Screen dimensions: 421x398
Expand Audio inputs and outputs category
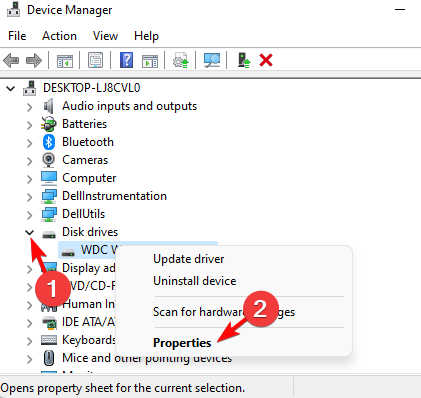[30, 107]
